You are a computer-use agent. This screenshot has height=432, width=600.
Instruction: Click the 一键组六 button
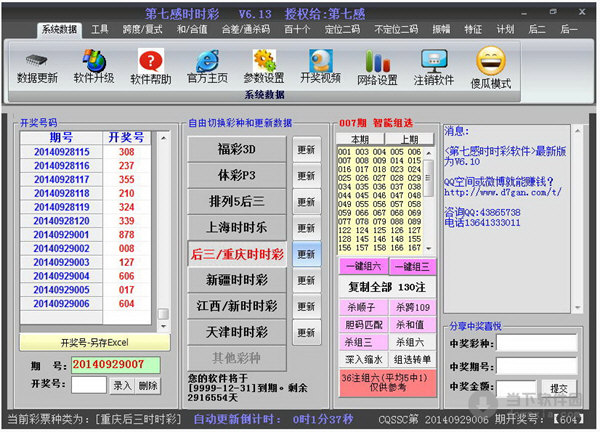point(364,266)
